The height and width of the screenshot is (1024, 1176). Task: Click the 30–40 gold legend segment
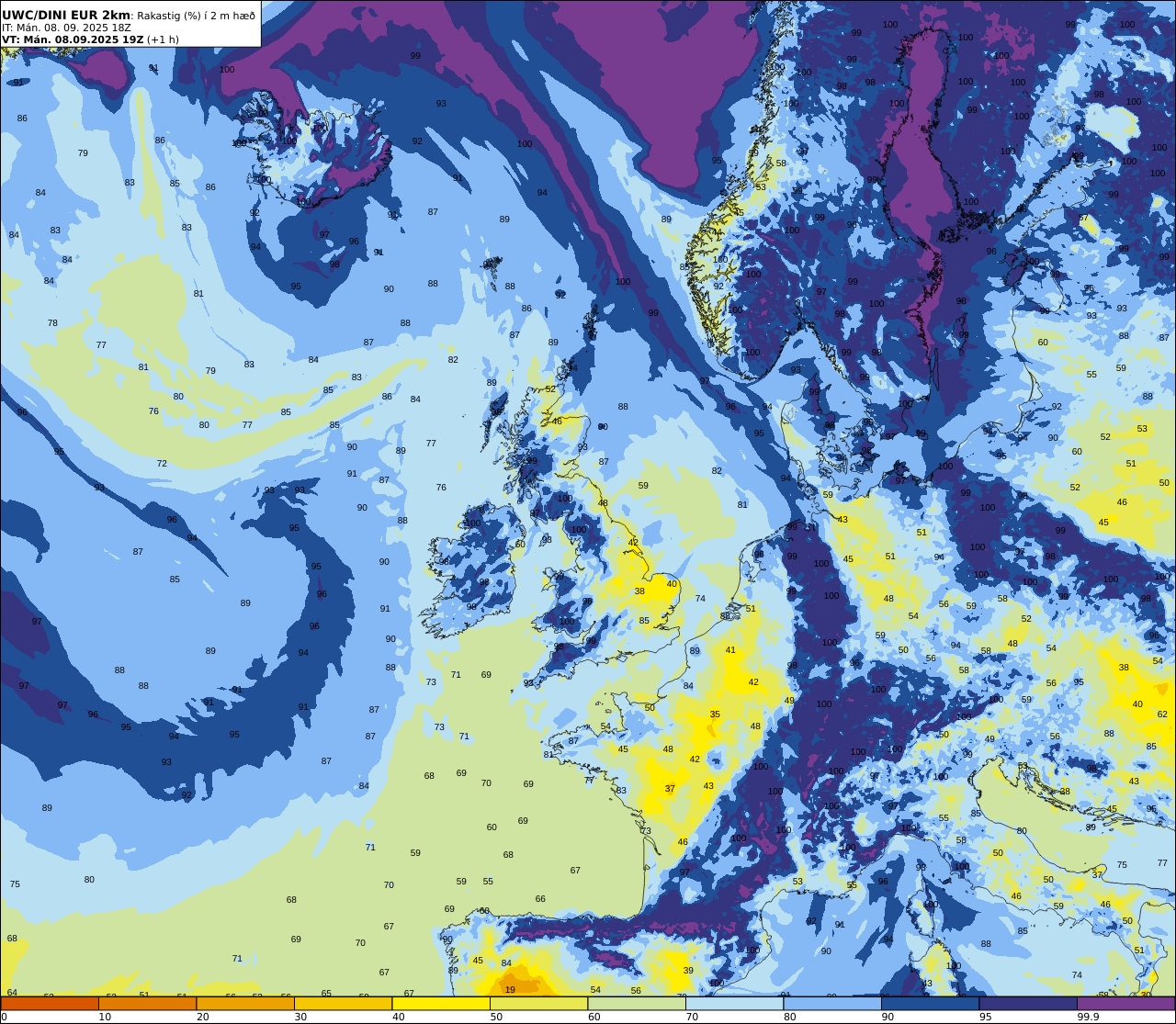click(x=343, y=1004)
